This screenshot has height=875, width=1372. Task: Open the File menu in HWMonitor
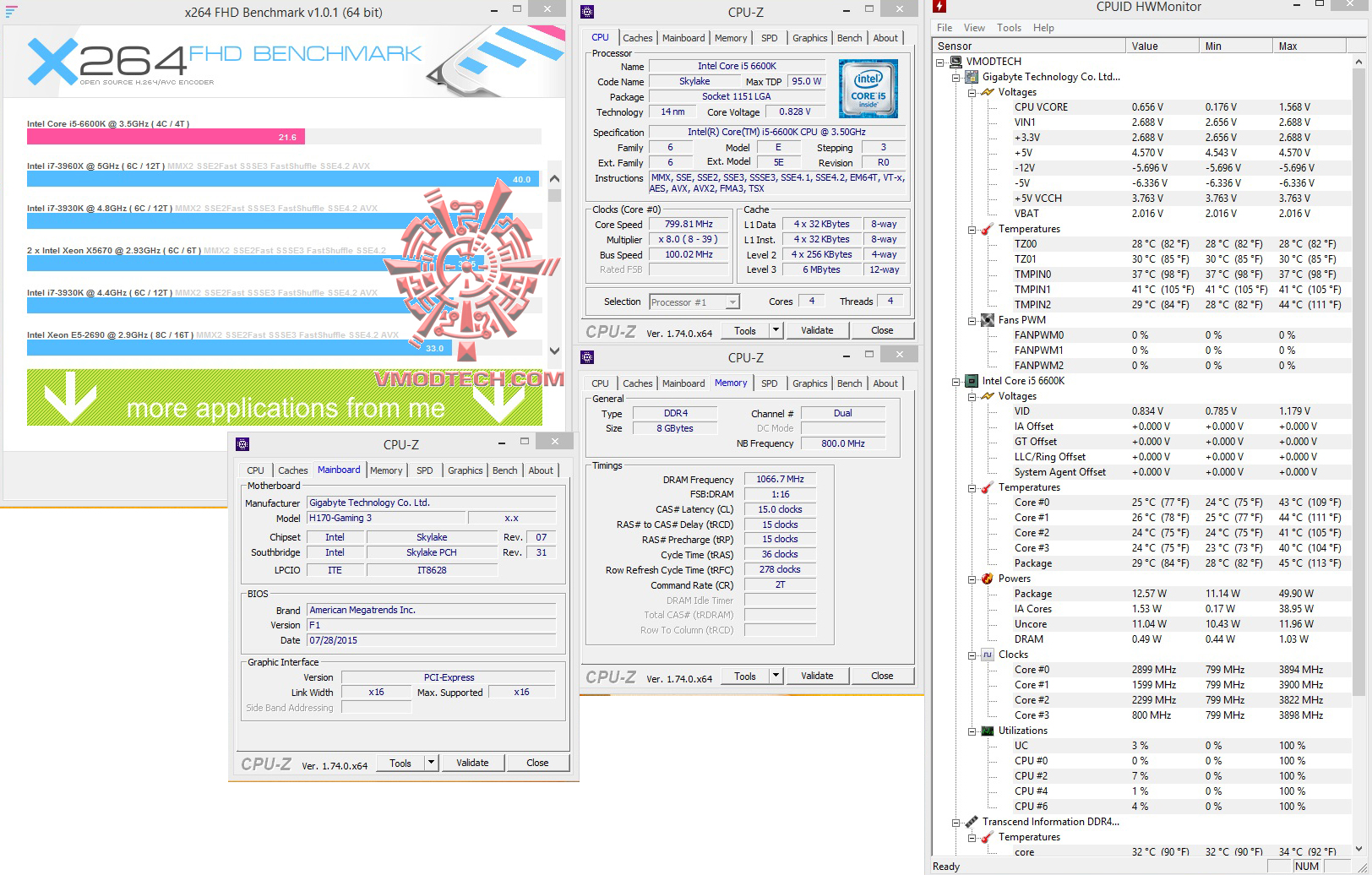[945, 28]
